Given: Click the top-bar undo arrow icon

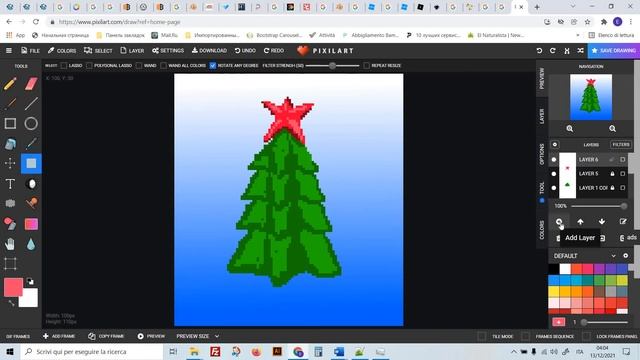Looking at the screenshot, I should click(x=539, y=51).
